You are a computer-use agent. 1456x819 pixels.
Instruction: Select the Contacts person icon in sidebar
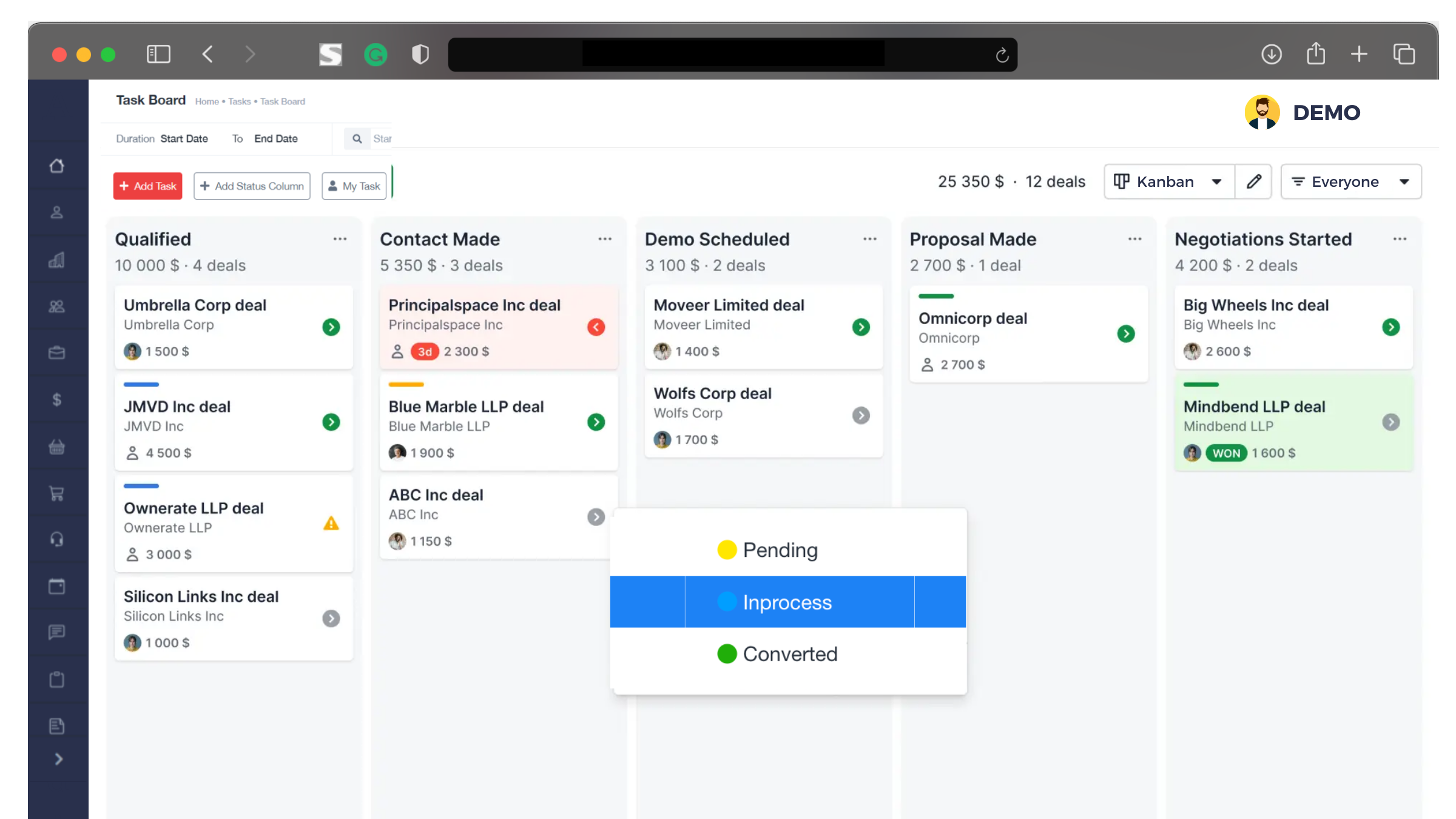click(58, 212)
